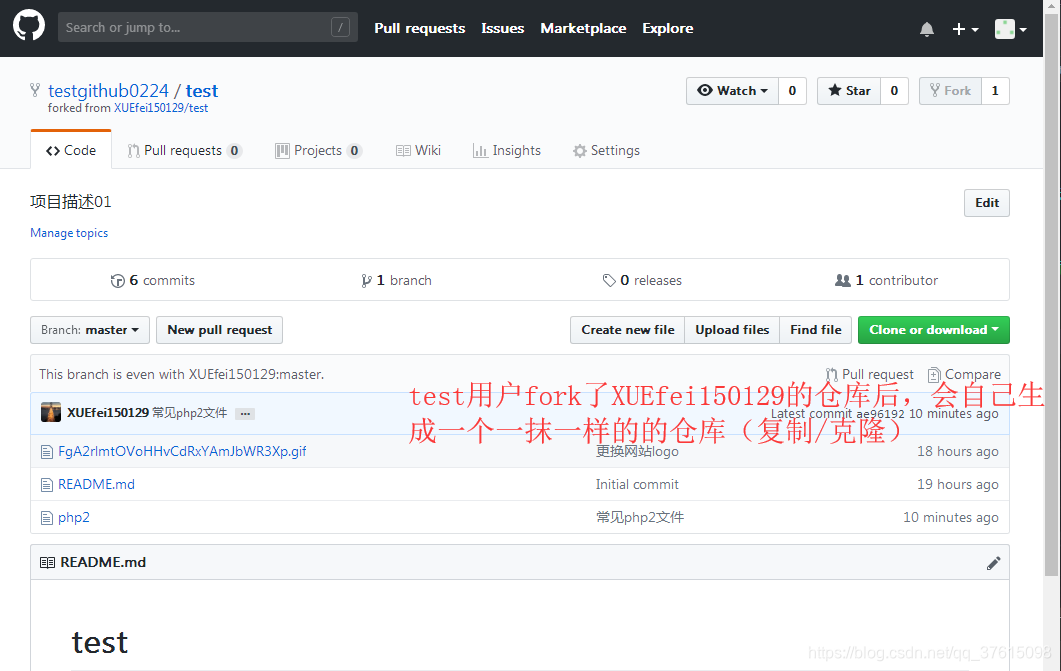Image resolution: width=1061 pixels, height=671 pixels.
Task: Star this repository
Action: (x=848, y=90)
